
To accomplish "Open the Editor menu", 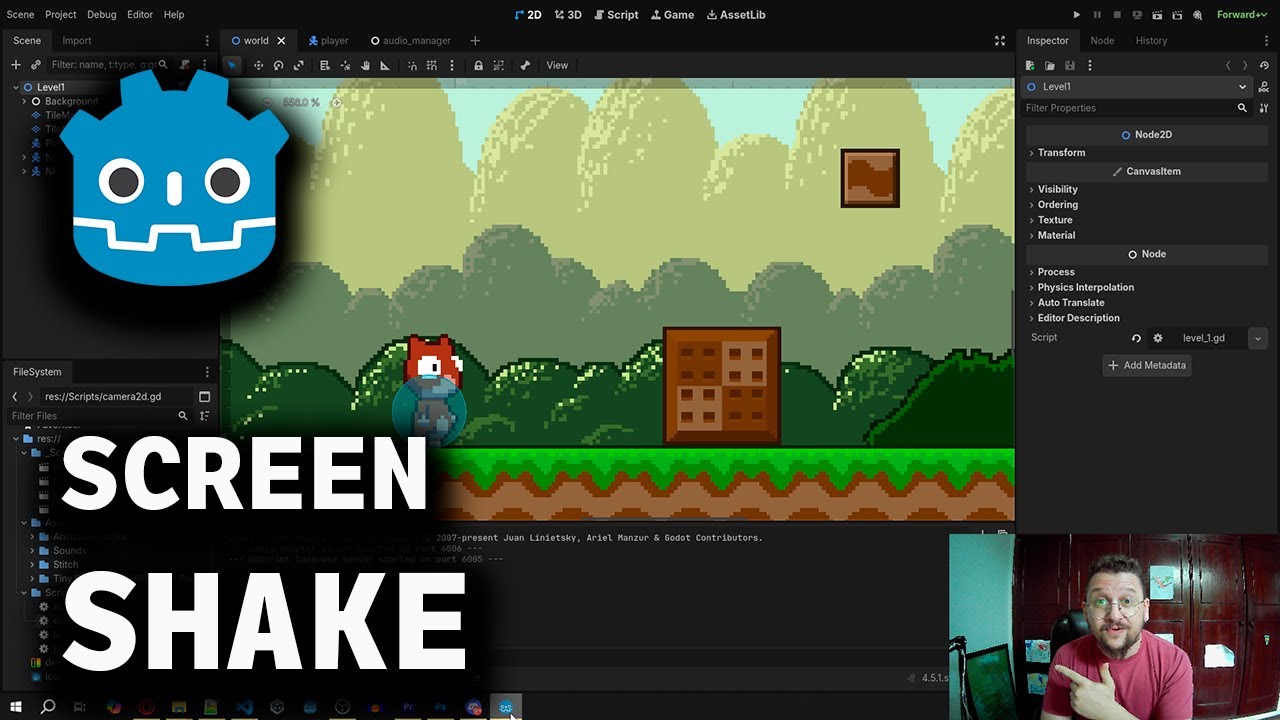I will click(x=140, y=15).
